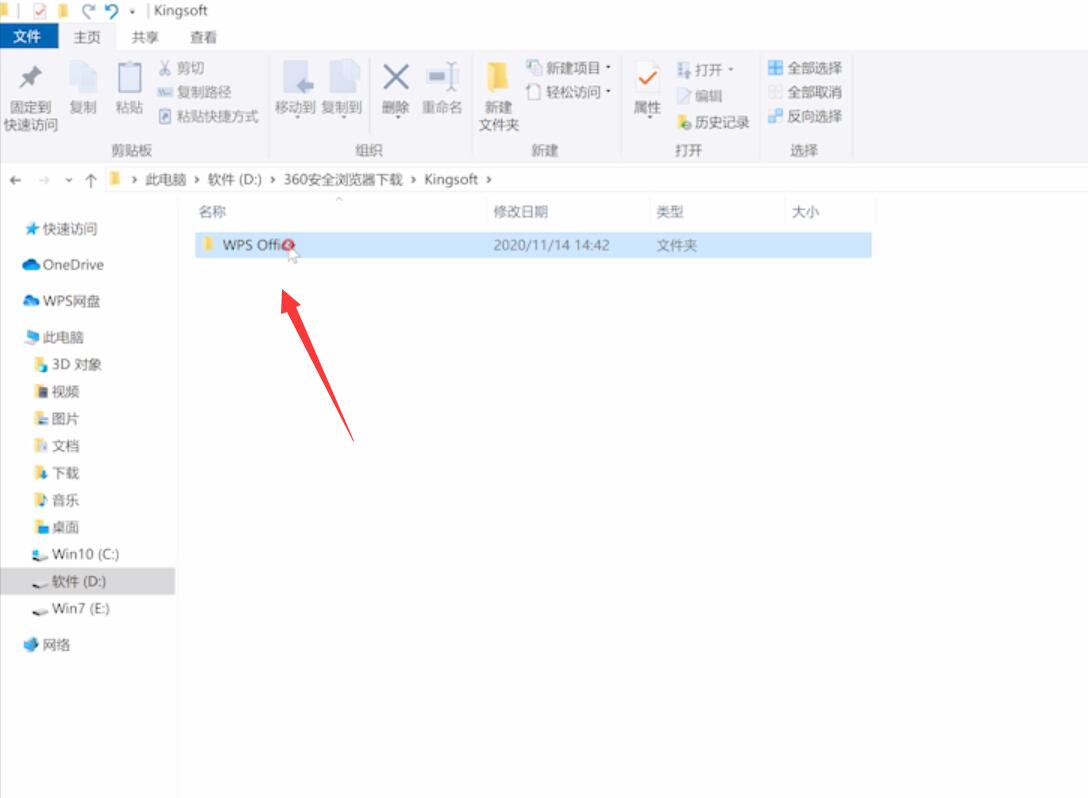Select the WPS Office folder row
The image size is (1088, 798).
coord(533,245)
